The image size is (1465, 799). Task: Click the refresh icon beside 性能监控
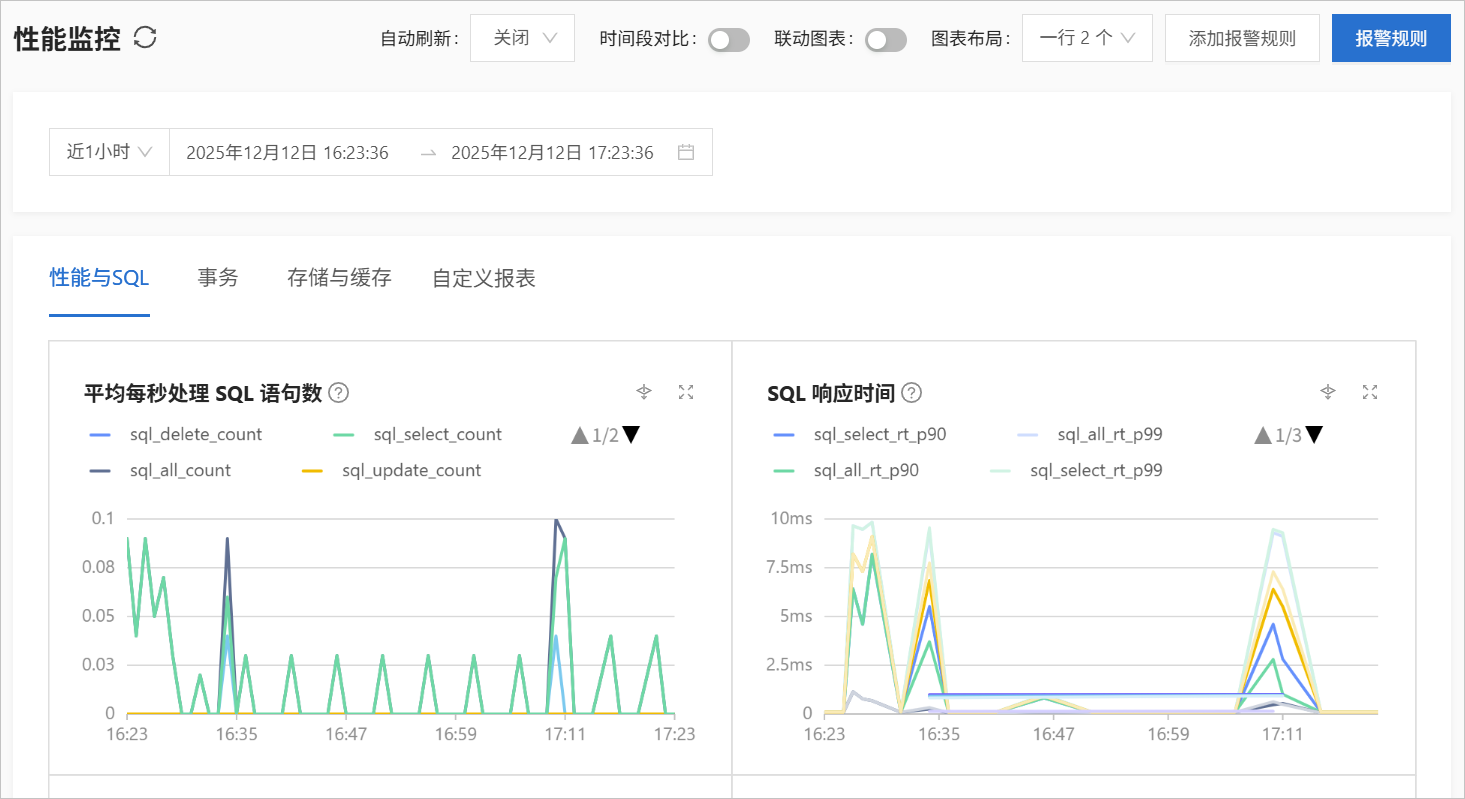point(145,38)
